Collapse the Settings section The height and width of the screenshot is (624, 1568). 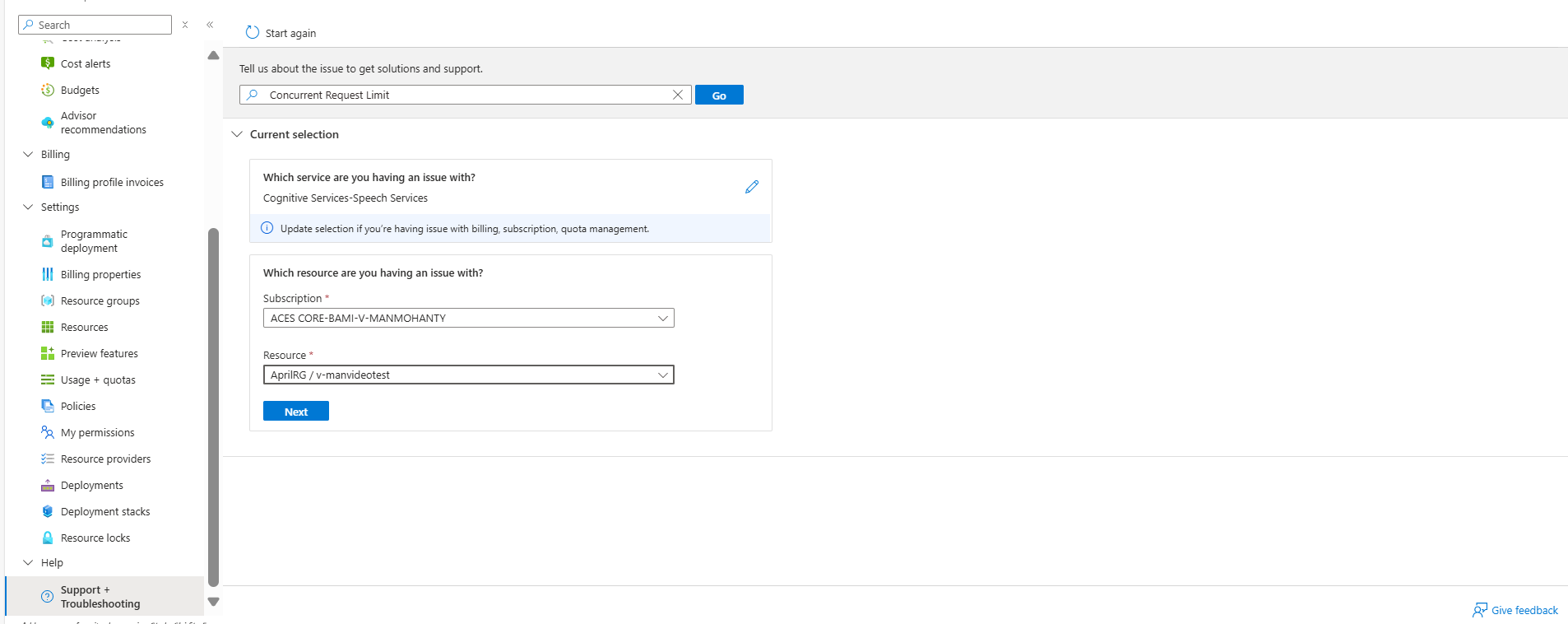tap(28, 207)
